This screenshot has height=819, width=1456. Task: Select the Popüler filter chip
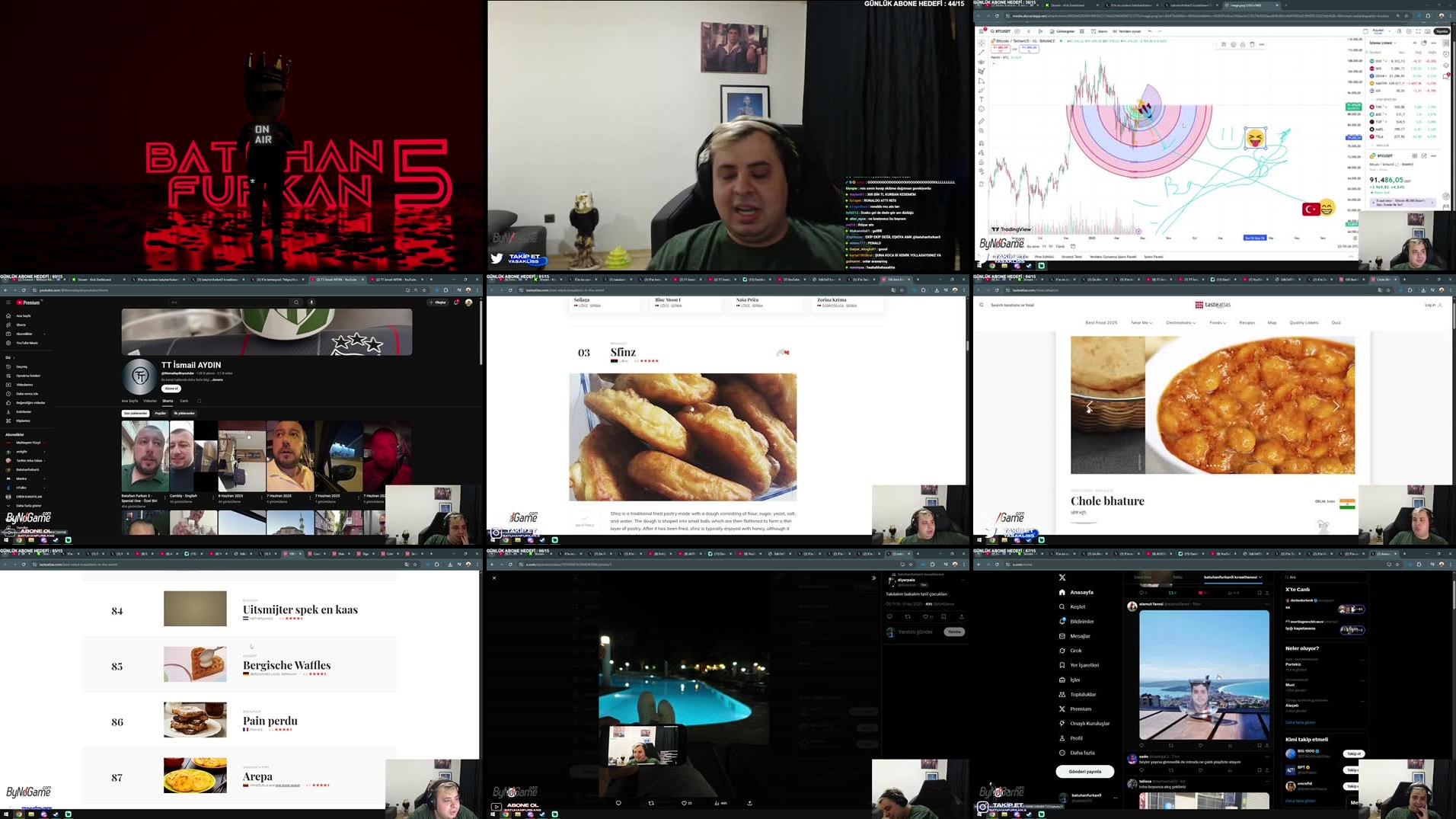[161, 413]
